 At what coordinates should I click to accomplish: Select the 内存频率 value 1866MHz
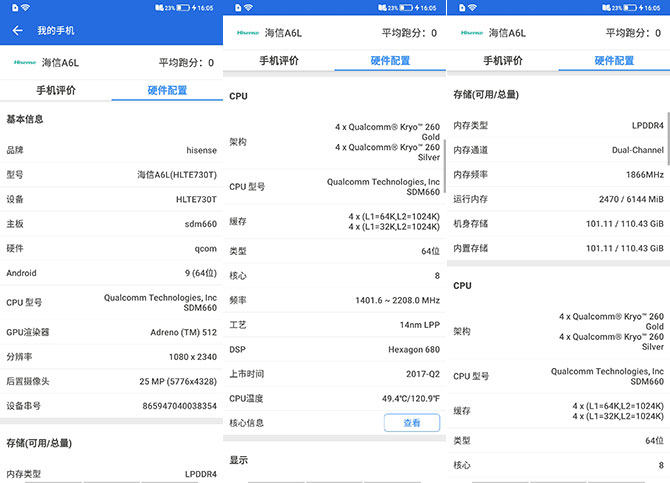click(x=645, y=174)
